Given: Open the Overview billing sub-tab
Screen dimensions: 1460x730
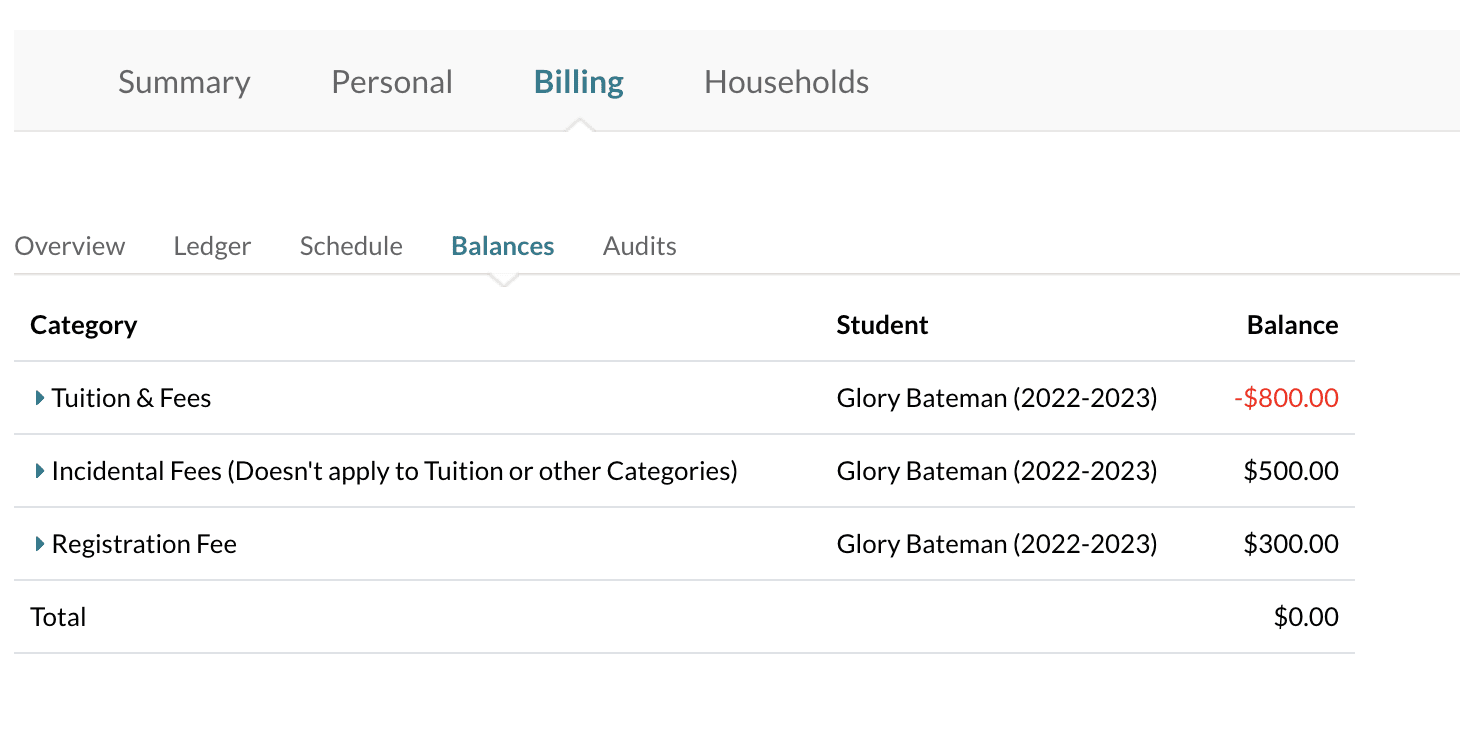Looking at the screenshot, I should click(x=70, y=246).
